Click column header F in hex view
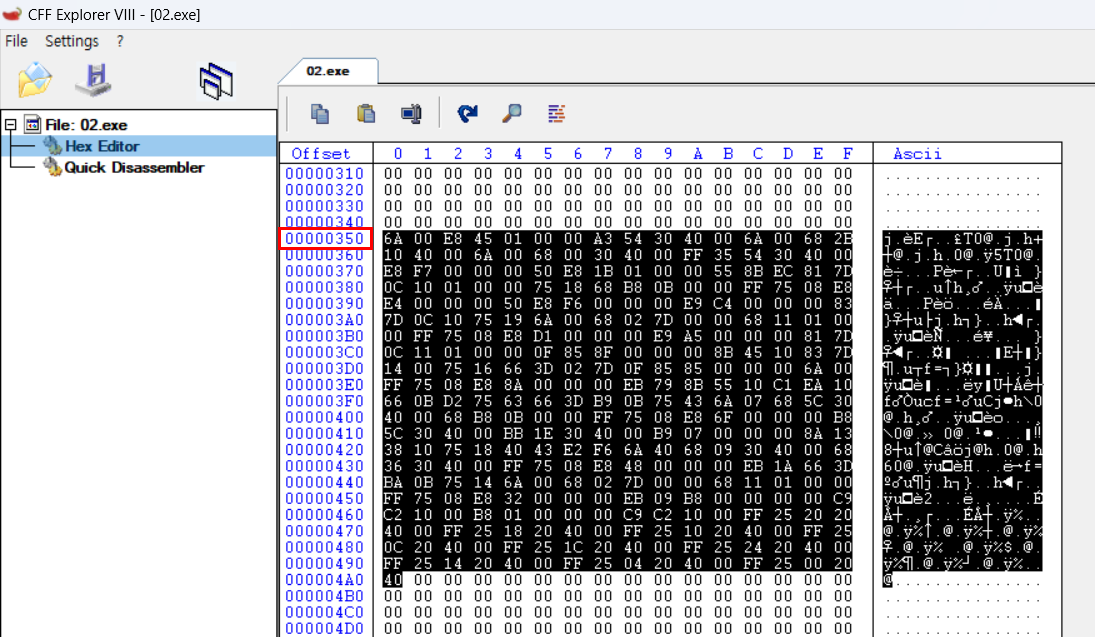 [x=847, y=154]
